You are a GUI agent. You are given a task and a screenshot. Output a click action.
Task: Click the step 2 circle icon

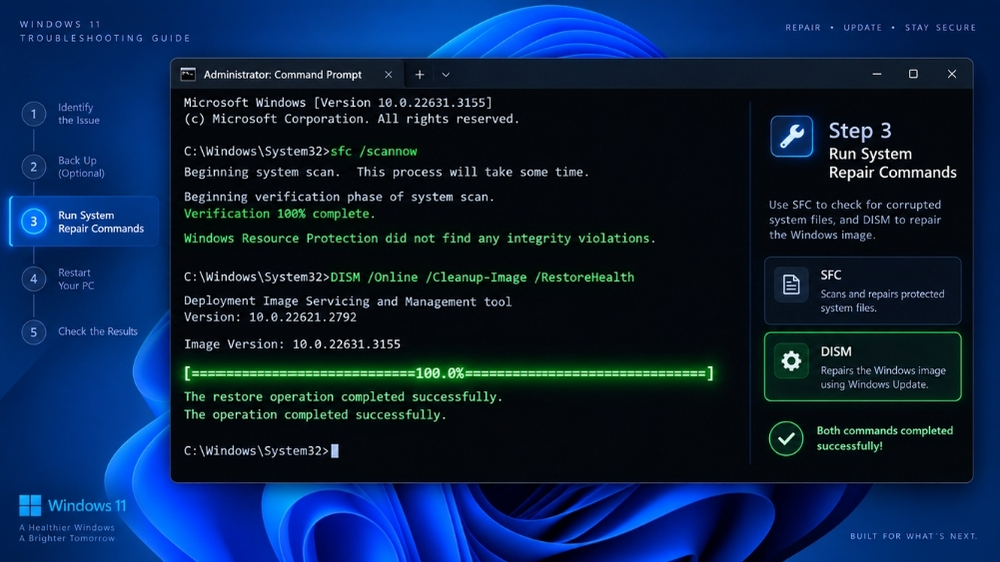point(34,166)
